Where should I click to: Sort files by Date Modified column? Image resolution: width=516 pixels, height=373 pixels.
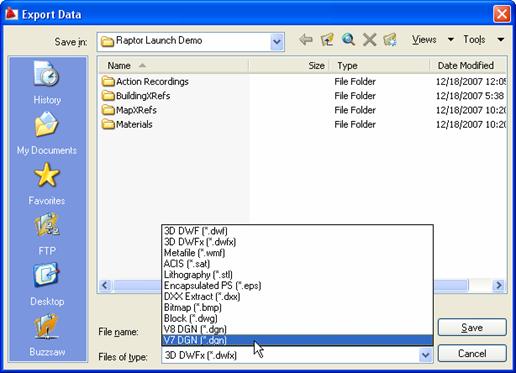[468, 66]
